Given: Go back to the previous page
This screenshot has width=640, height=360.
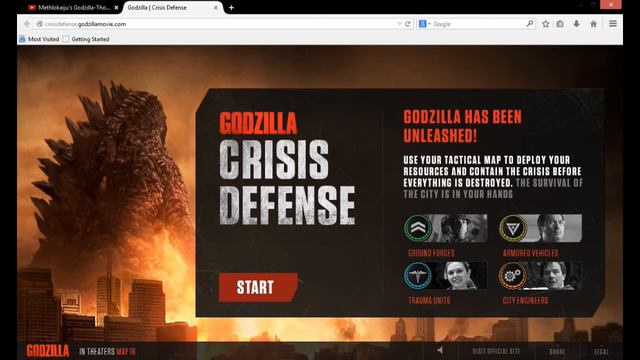Looking at the screenshot, I should [27, 24].
